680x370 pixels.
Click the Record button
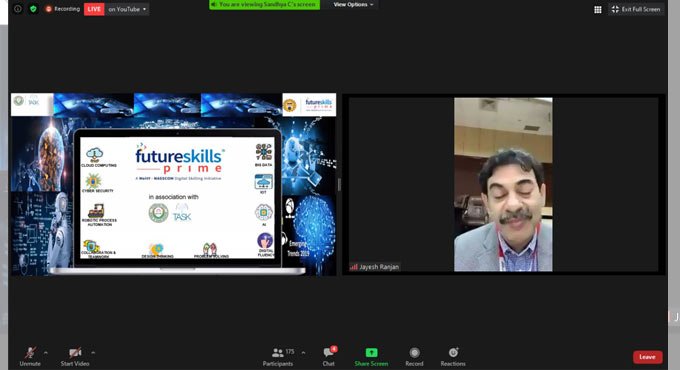pos(414,357)
